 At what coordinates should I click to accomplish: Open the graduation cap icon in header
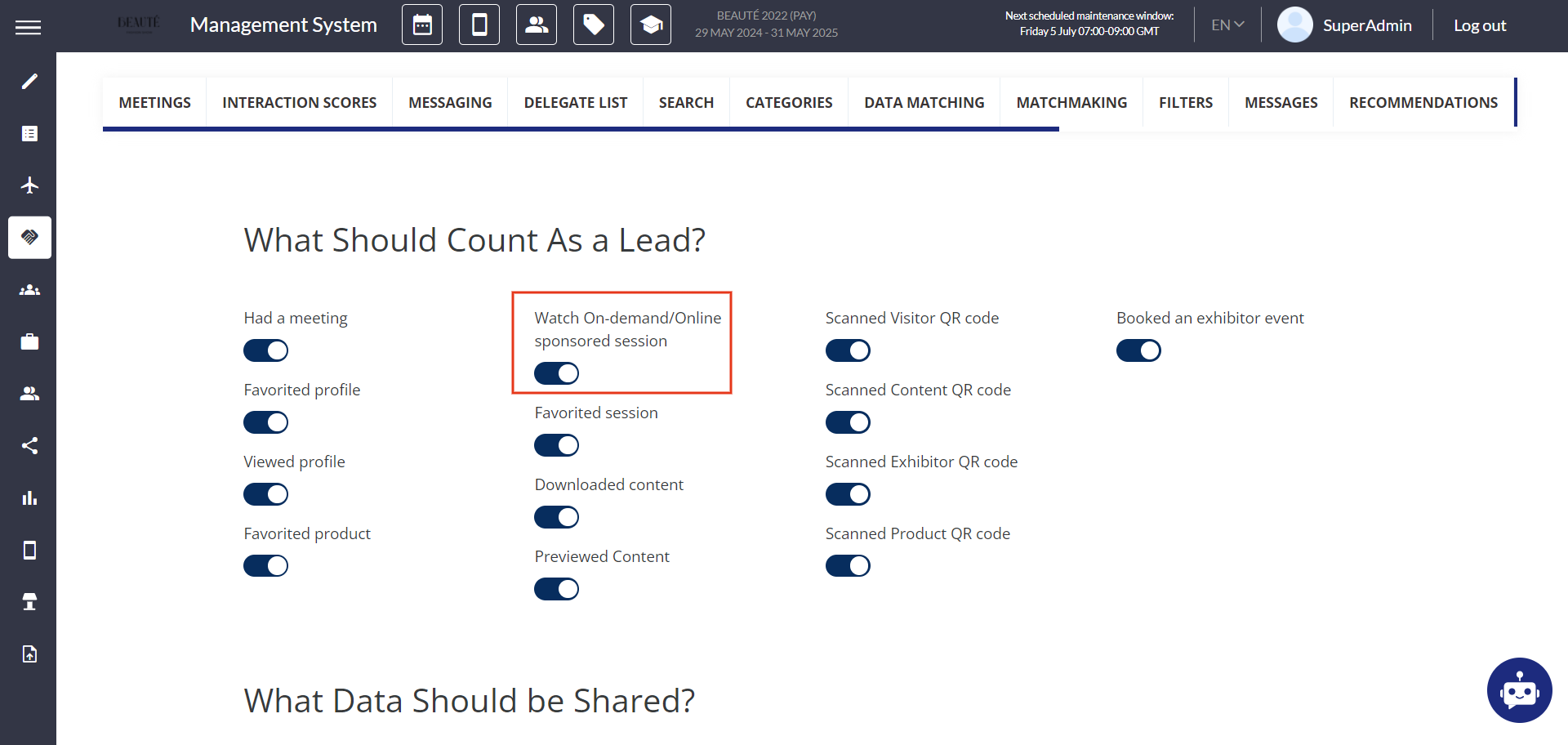coord(651,25)
